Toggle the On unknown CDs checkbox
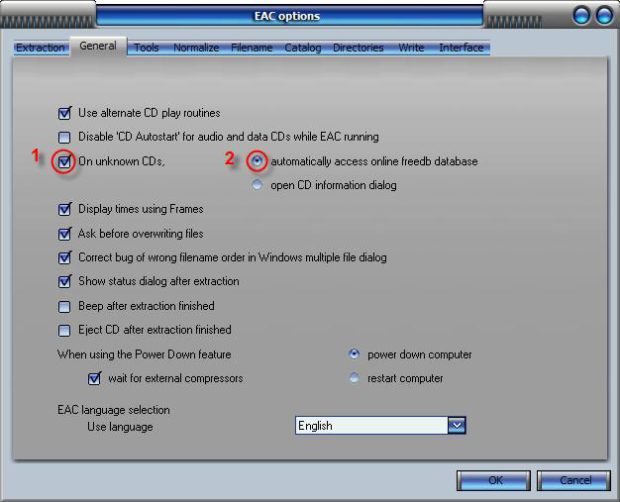 click(x=64, y=161)
